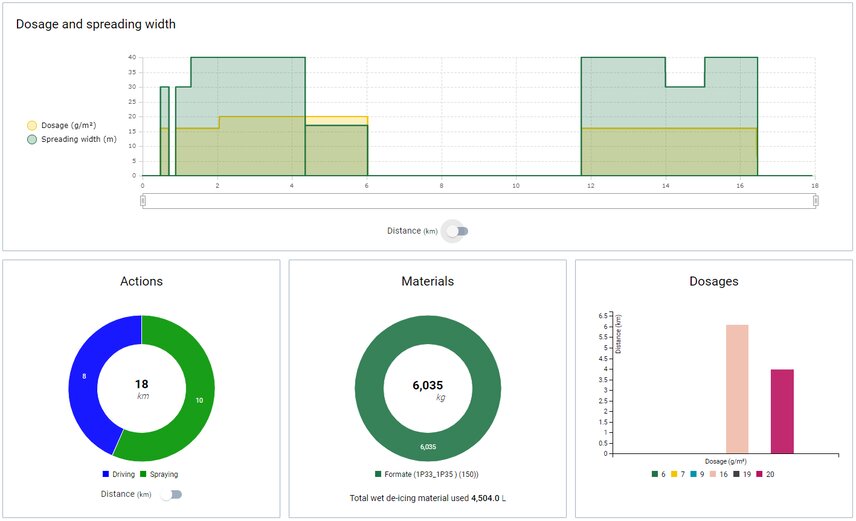Click the Formate legend item in Materials
Screen dimensions: 856x521
click(x=427, y=474)
